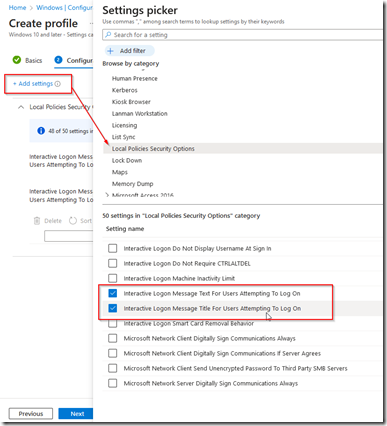Uncheck Interactive Logon Message Text checkbox

(113, 293)
